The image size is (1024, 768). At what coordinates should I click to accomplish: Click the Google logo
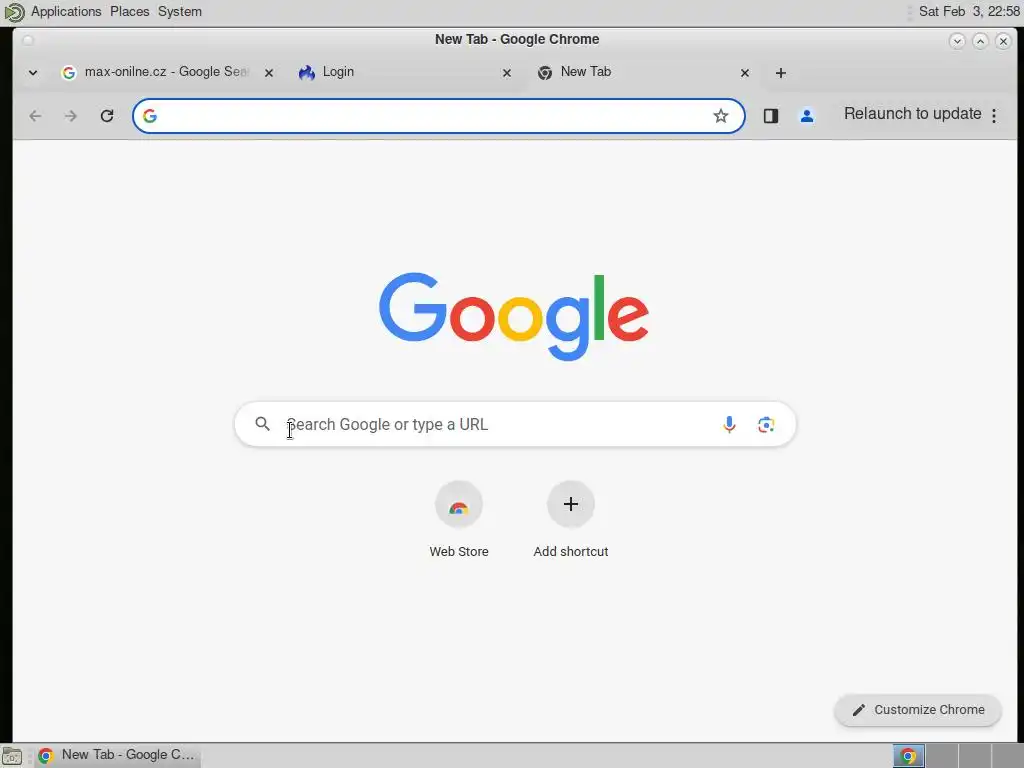click(514, 316)
